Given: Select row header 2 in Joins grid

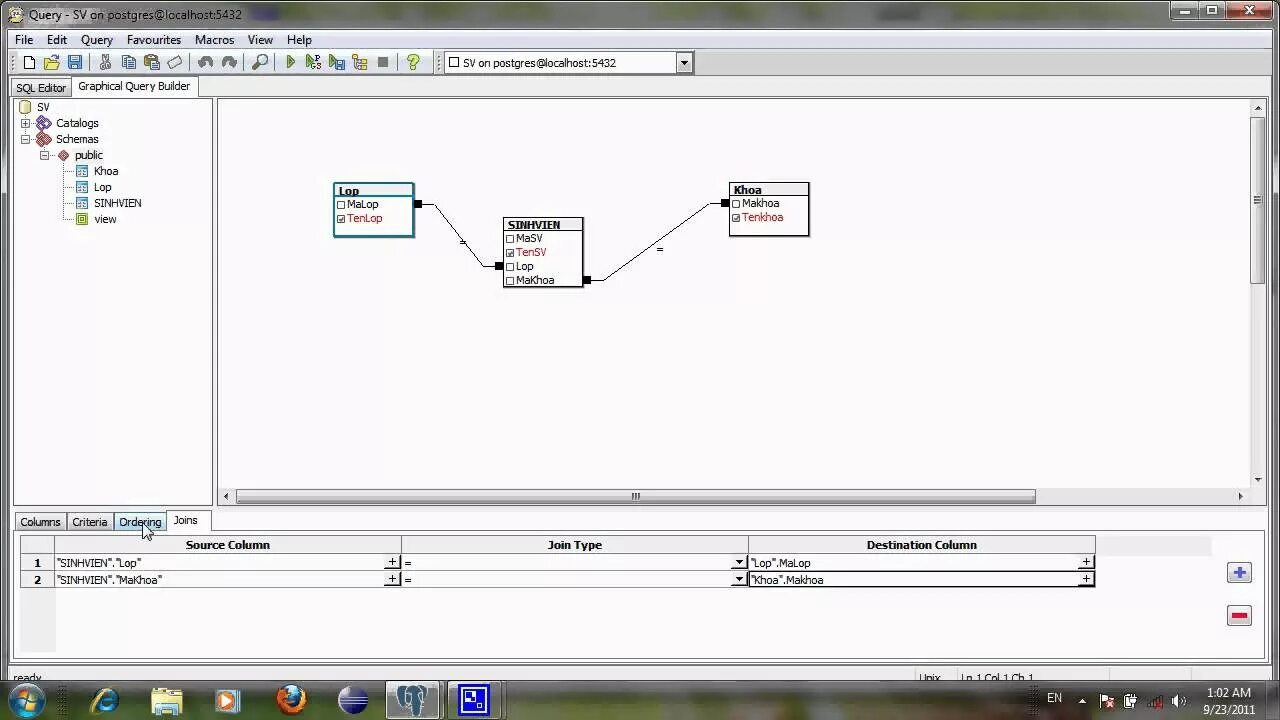Looking at the screenshot, I should point(38,580).
